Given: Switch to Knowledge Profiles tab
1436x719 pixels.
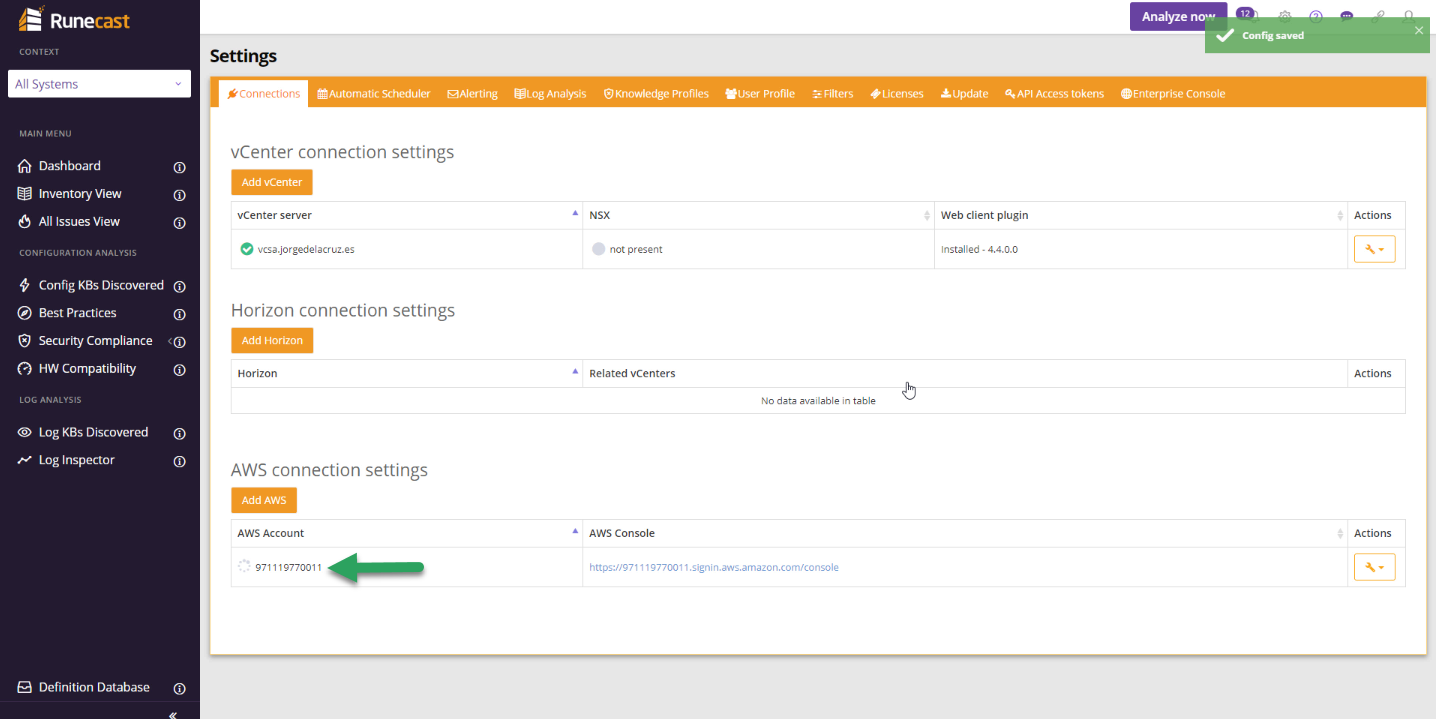Looking at the screenshot, I should 656,94.
